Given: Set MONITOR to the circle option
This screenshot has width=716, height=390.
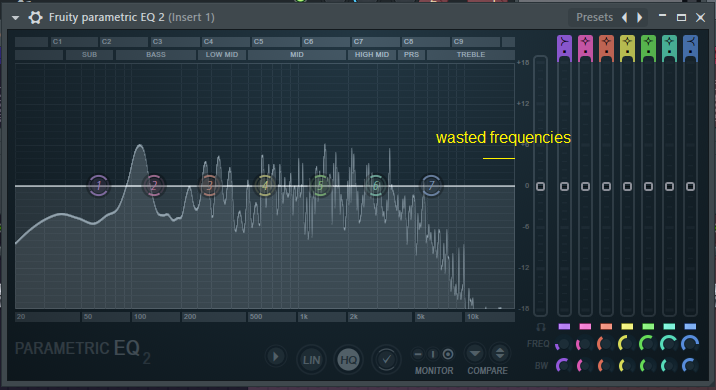Looking at the screenshot, I should point(448,354).
